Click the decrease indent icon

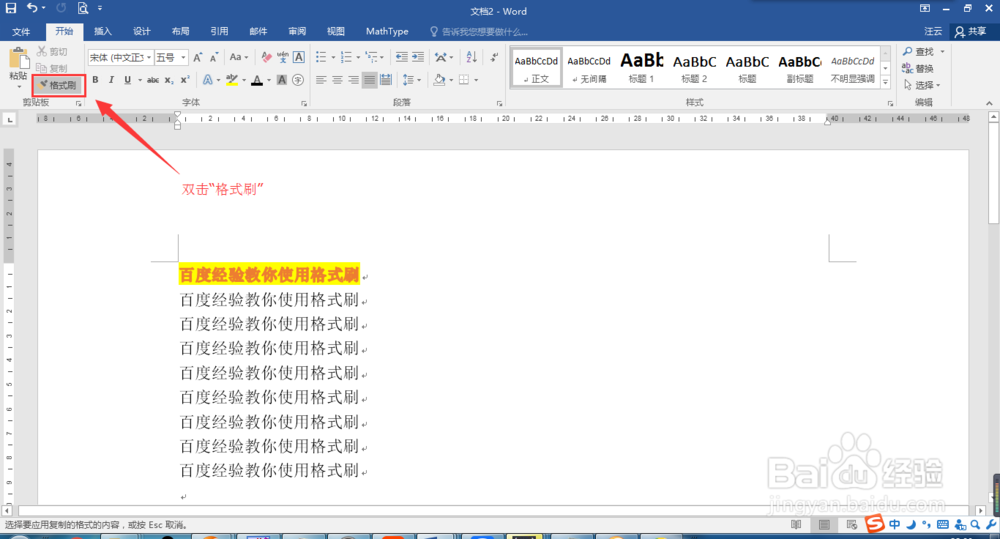[401, 57]
